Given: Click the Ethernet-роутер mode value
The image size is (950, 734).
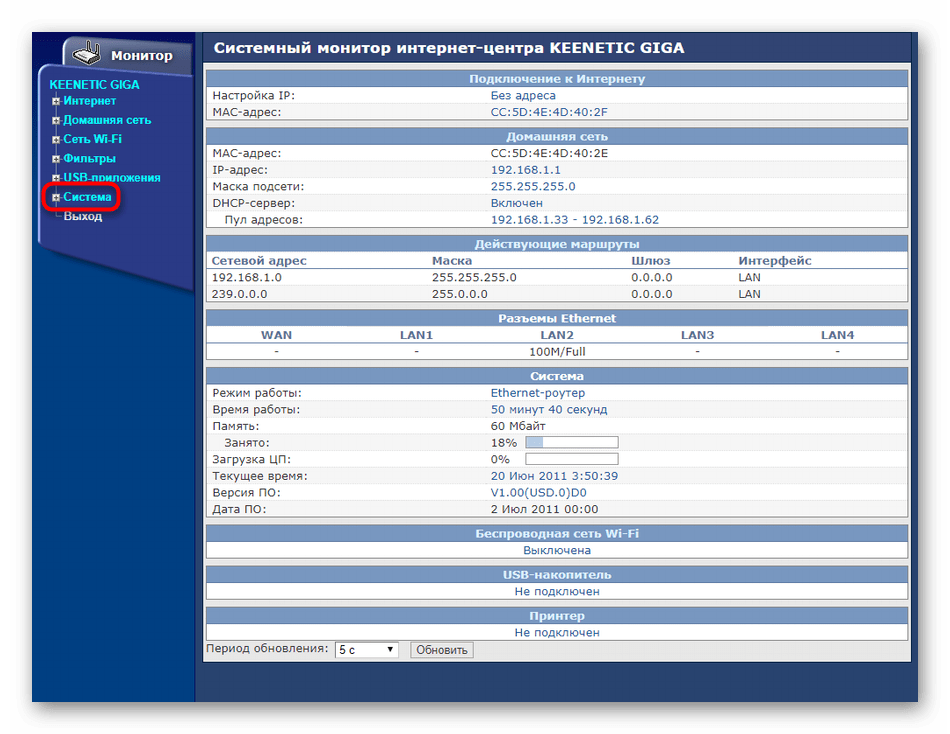Looking at the screenshot, I should [537, 393].
